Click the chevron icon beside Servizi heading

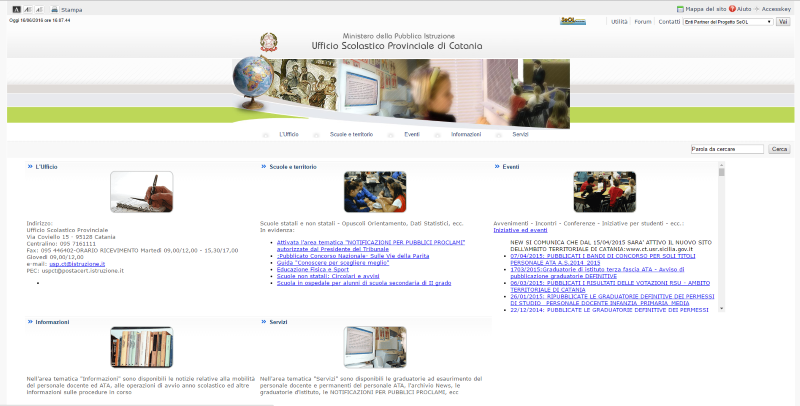(264, 322)
